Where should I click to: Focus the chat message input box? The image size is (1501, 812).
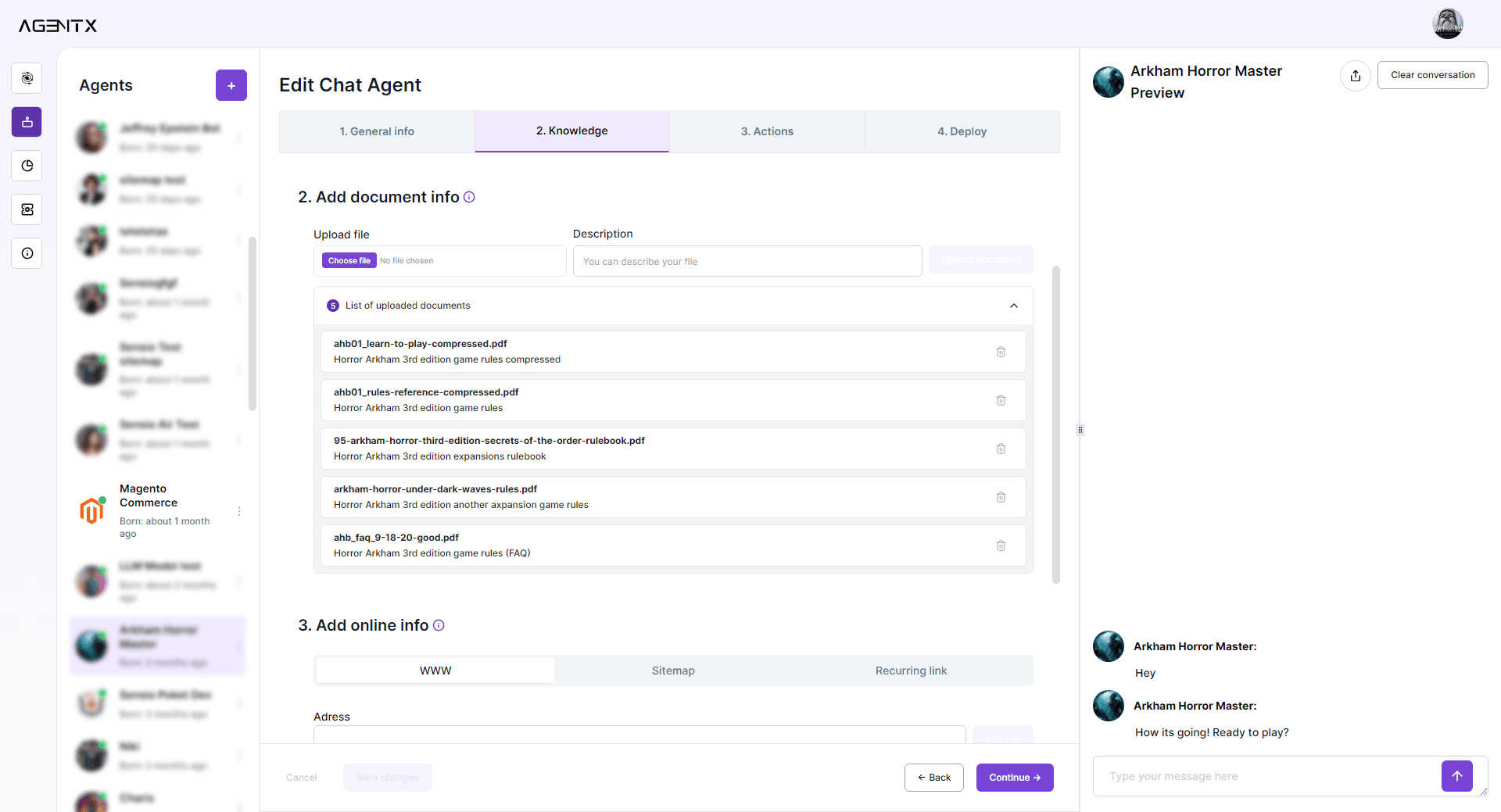1266,776
